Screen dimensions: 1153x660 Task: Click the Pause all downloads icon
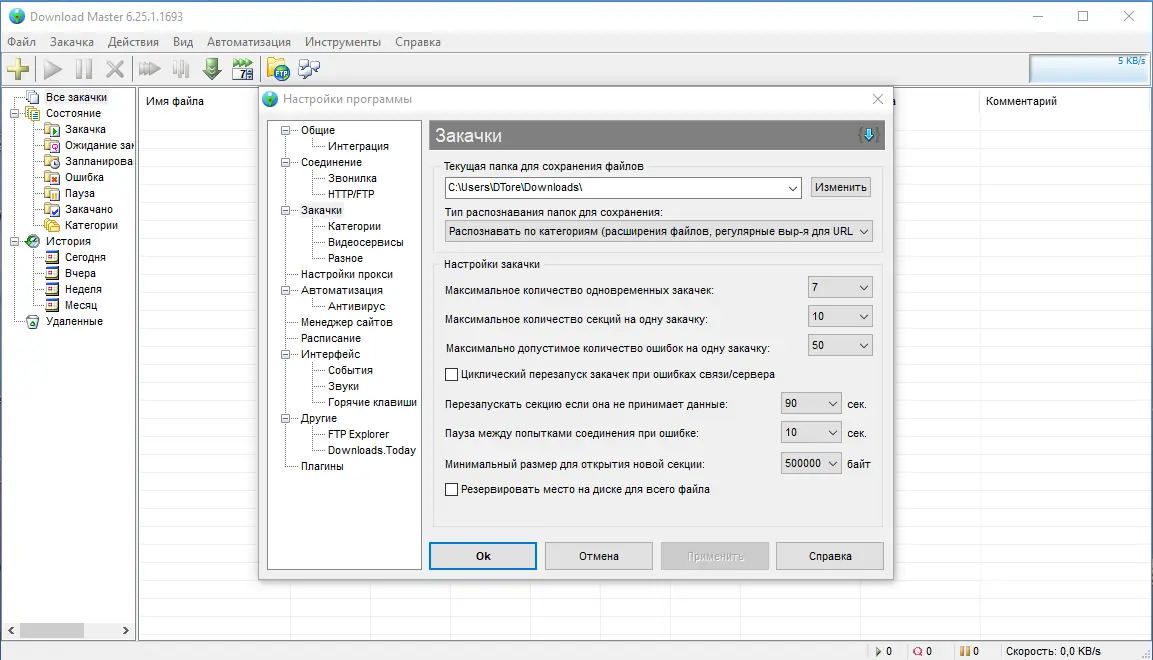[x=180, y=69]
